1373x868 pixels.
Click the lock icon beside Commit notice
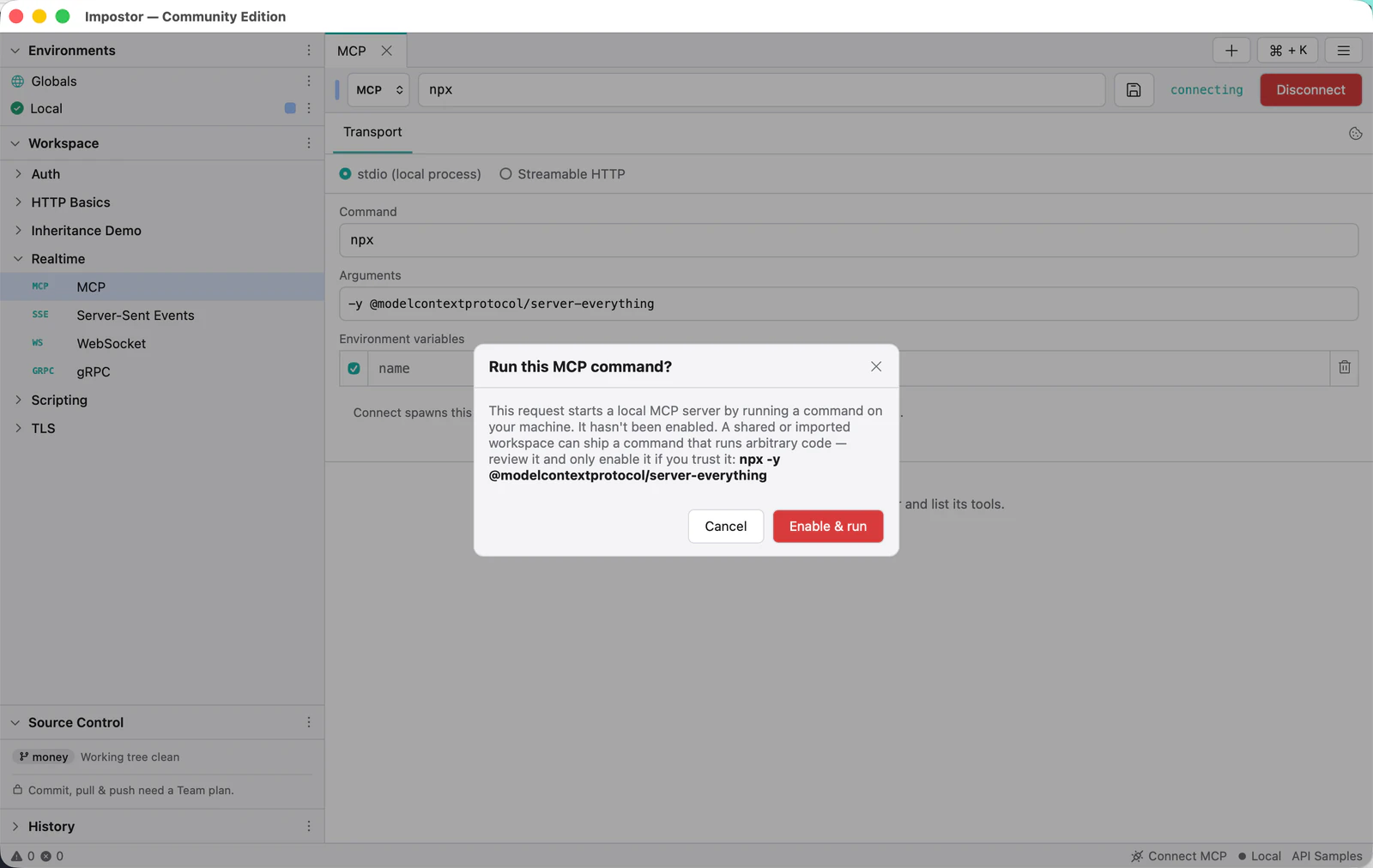tap(17, 790)
